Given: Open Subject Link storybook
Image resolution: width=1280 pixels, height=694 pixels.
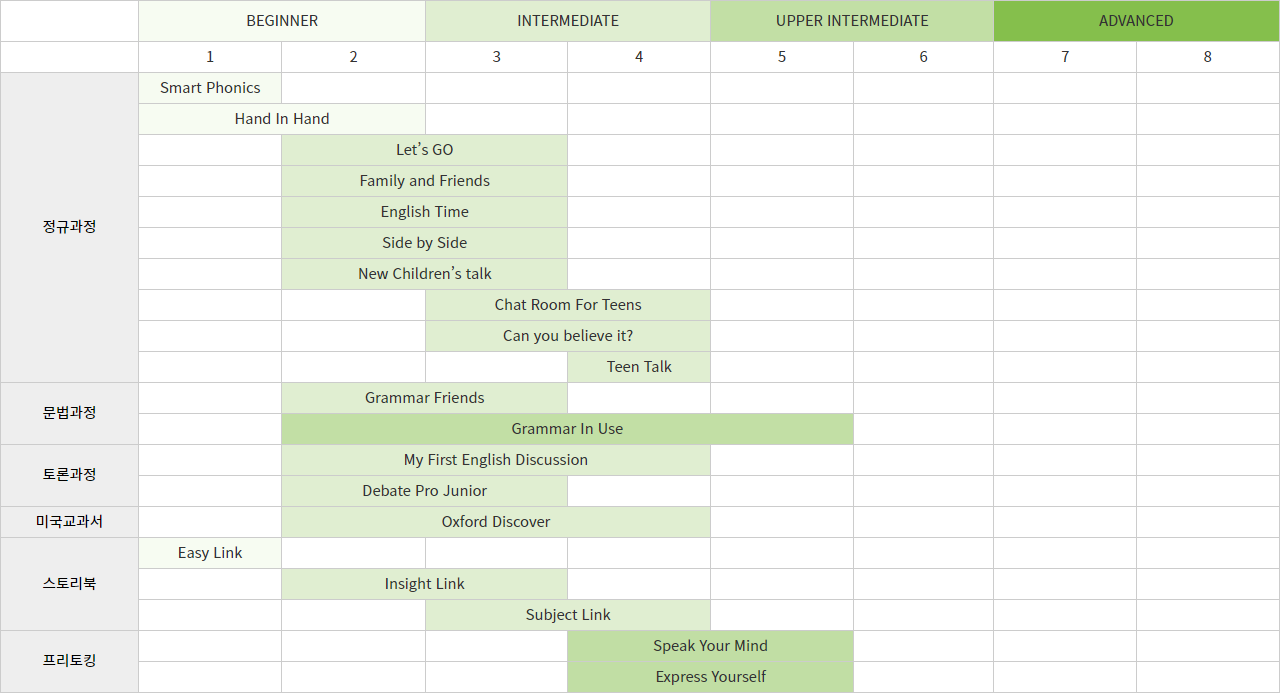Looking at the screenshot, I should tap(568, 615).
